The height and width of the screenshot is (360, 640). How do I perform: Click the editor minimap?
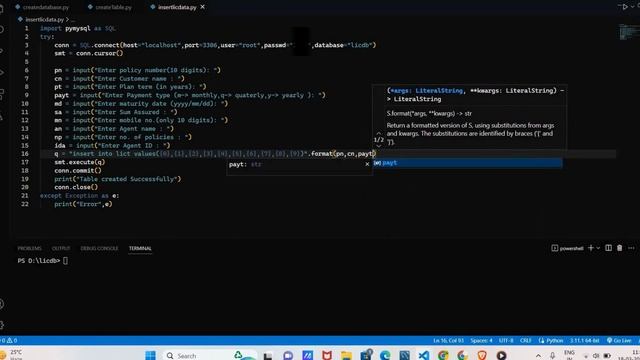point(629,32)
